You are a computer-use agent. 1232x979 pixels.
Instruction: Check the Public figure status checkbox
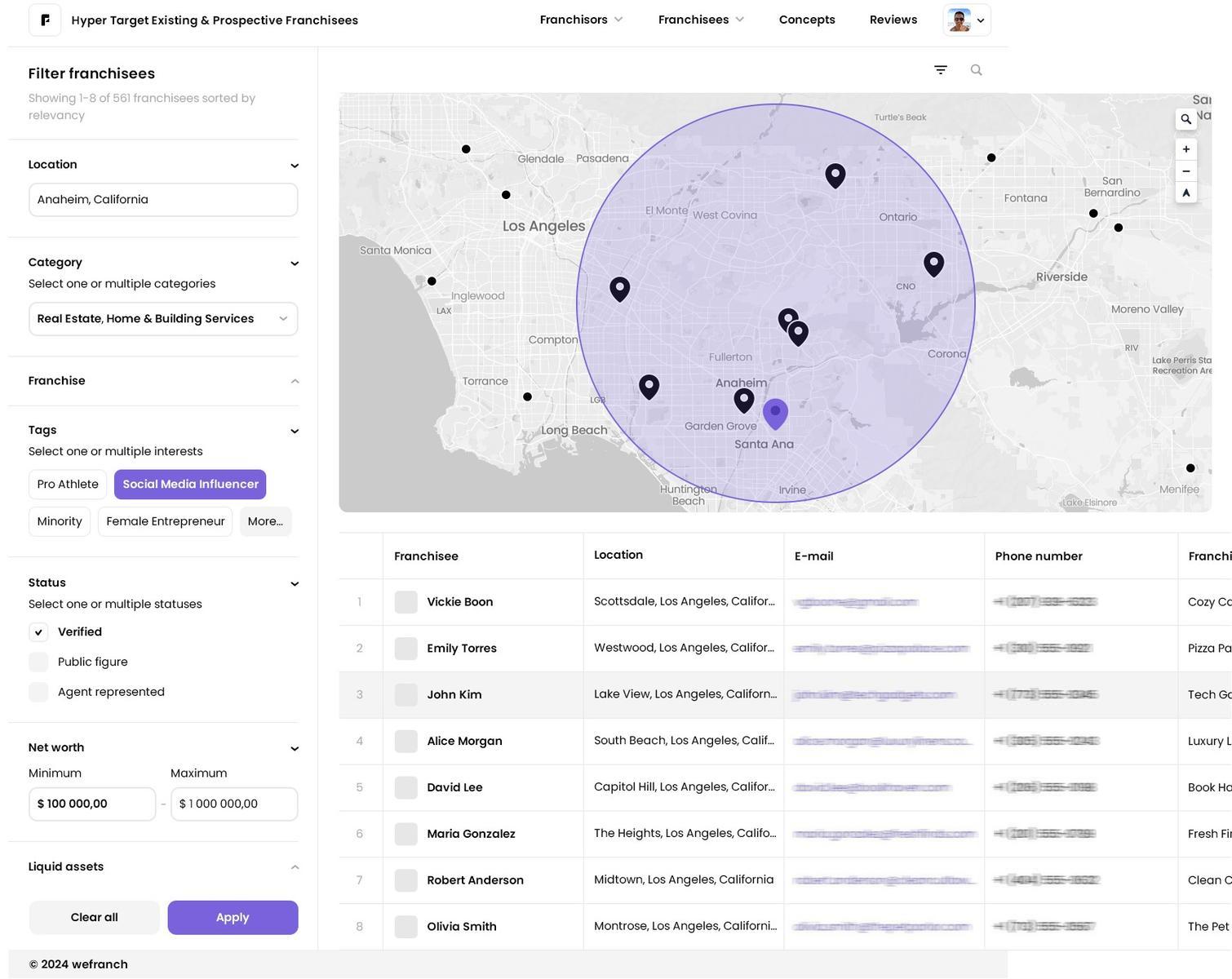tap(38, 662)
